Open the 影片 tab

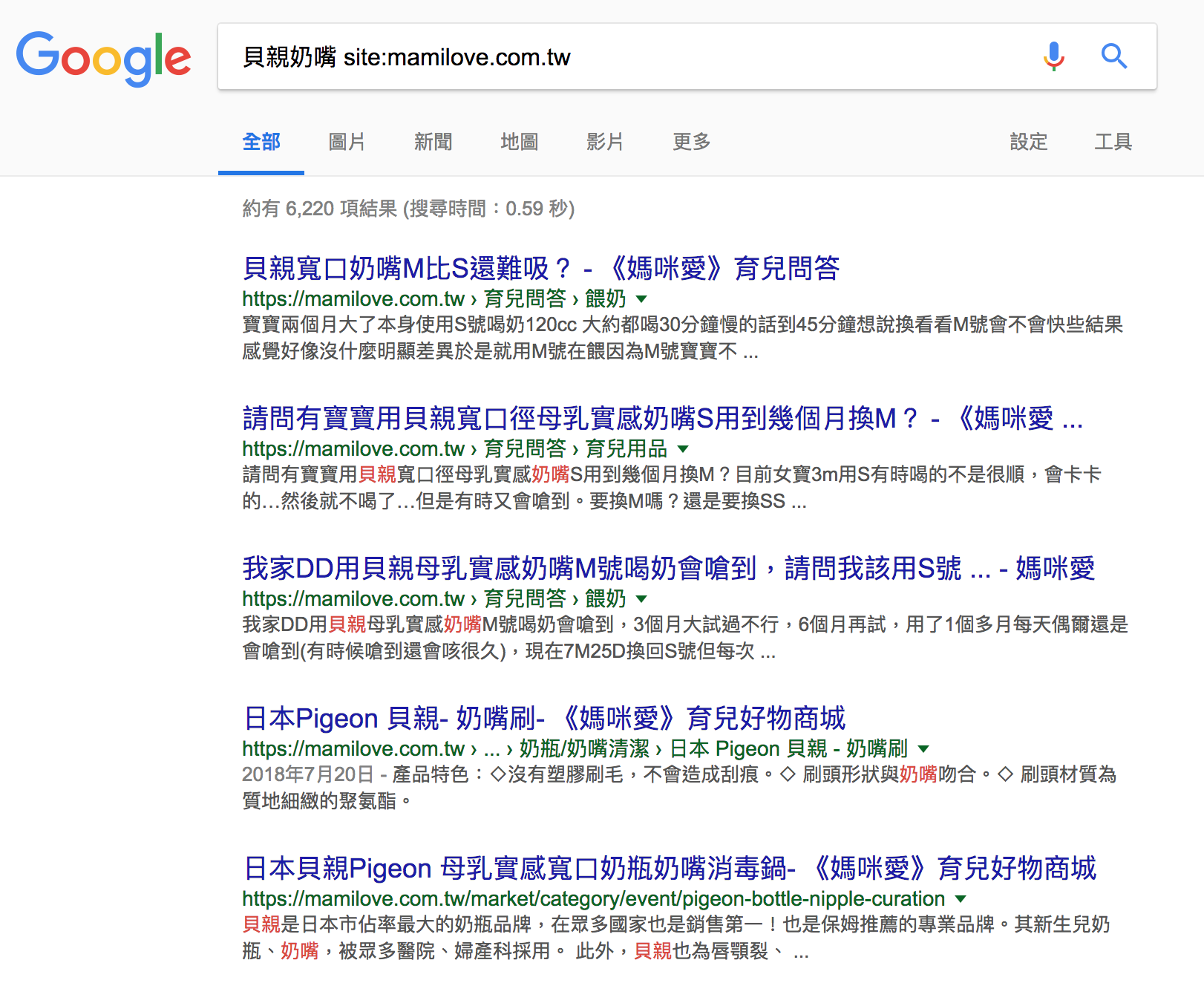pos(605,142)
